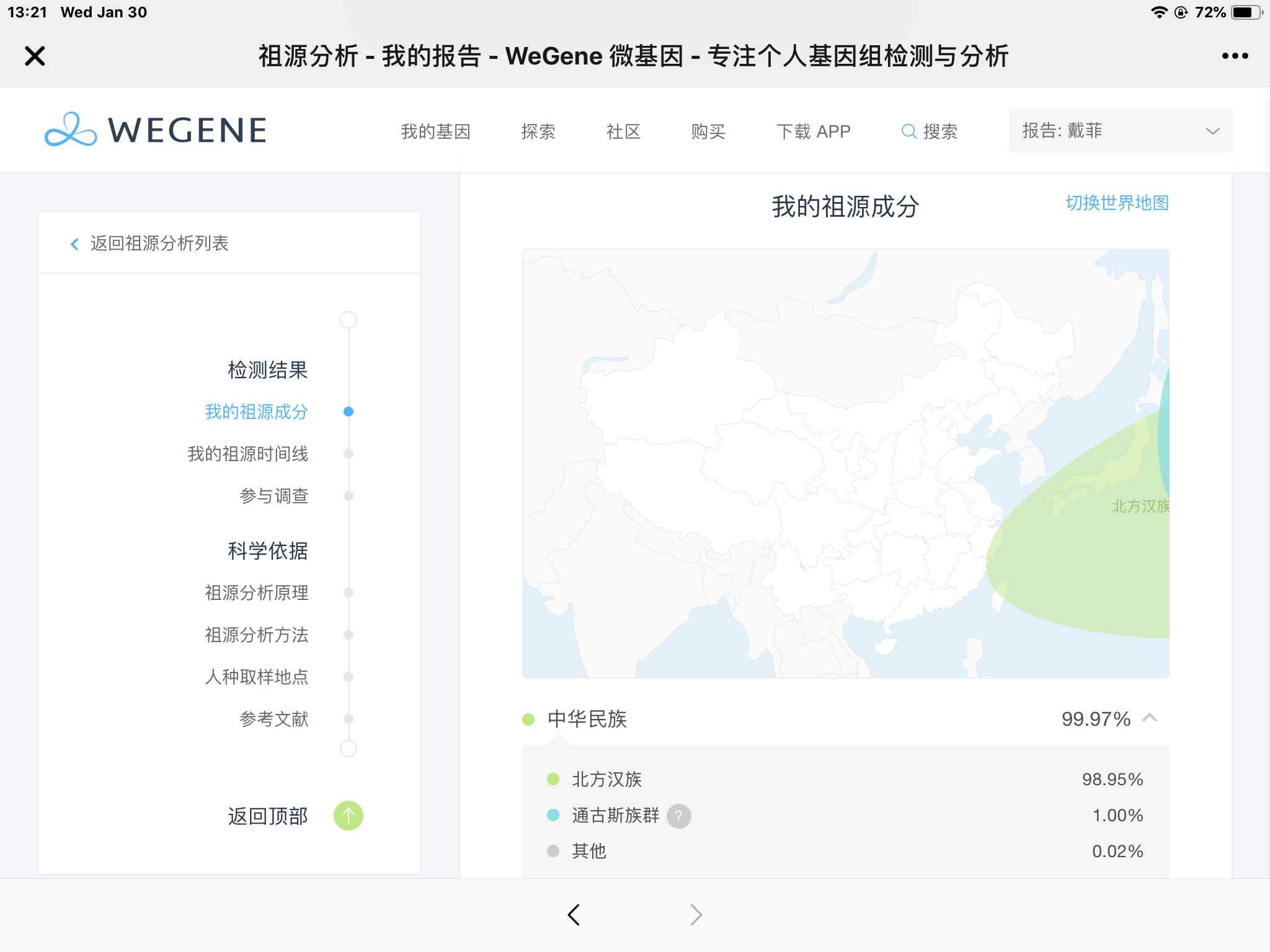Select 祖源分析原理 sidebar dot
Viewport: 1270px width, 952px height.
[x=349, y=593]
